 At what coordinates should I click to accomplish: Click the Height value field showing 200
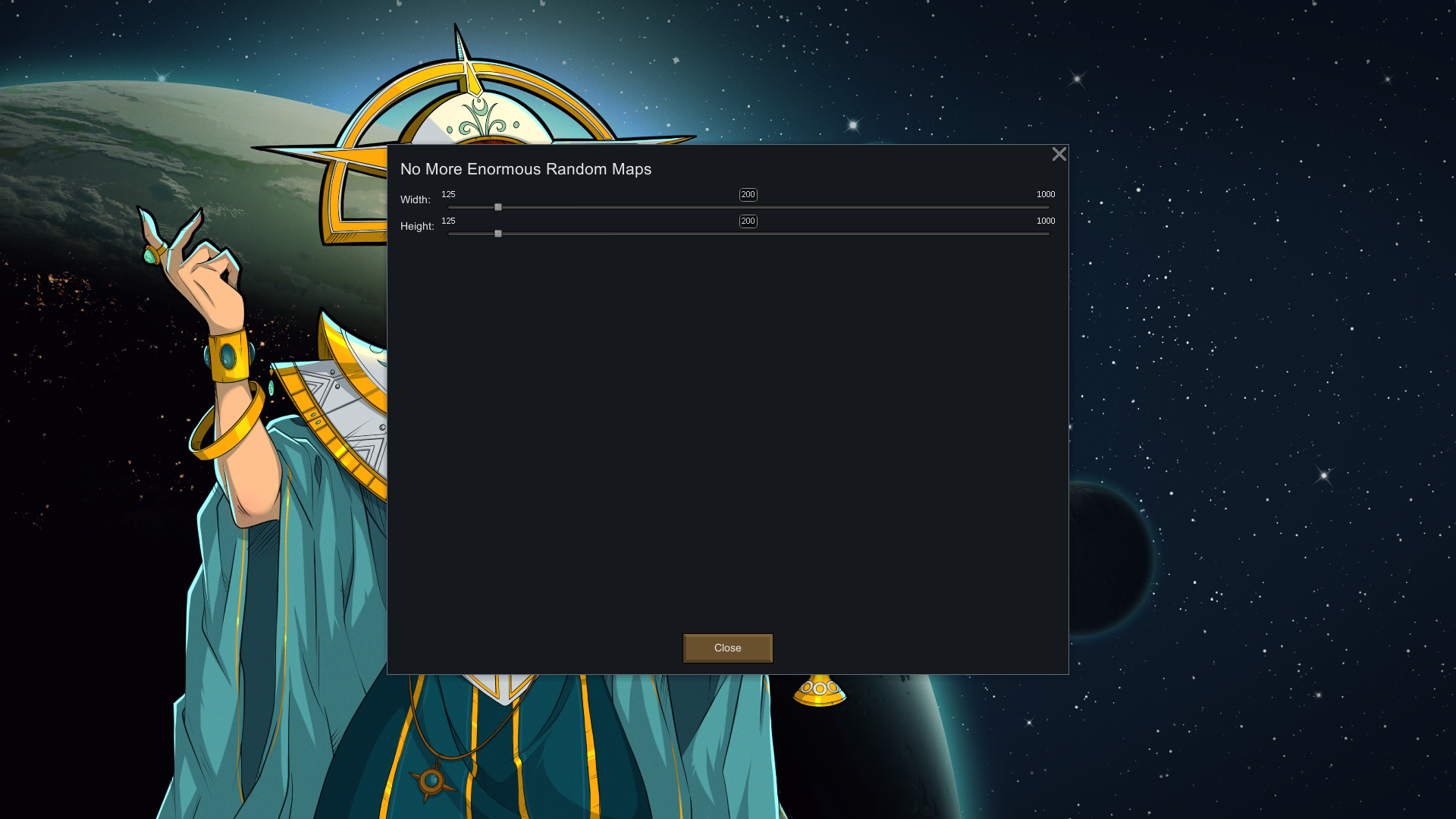click(748, 221)
